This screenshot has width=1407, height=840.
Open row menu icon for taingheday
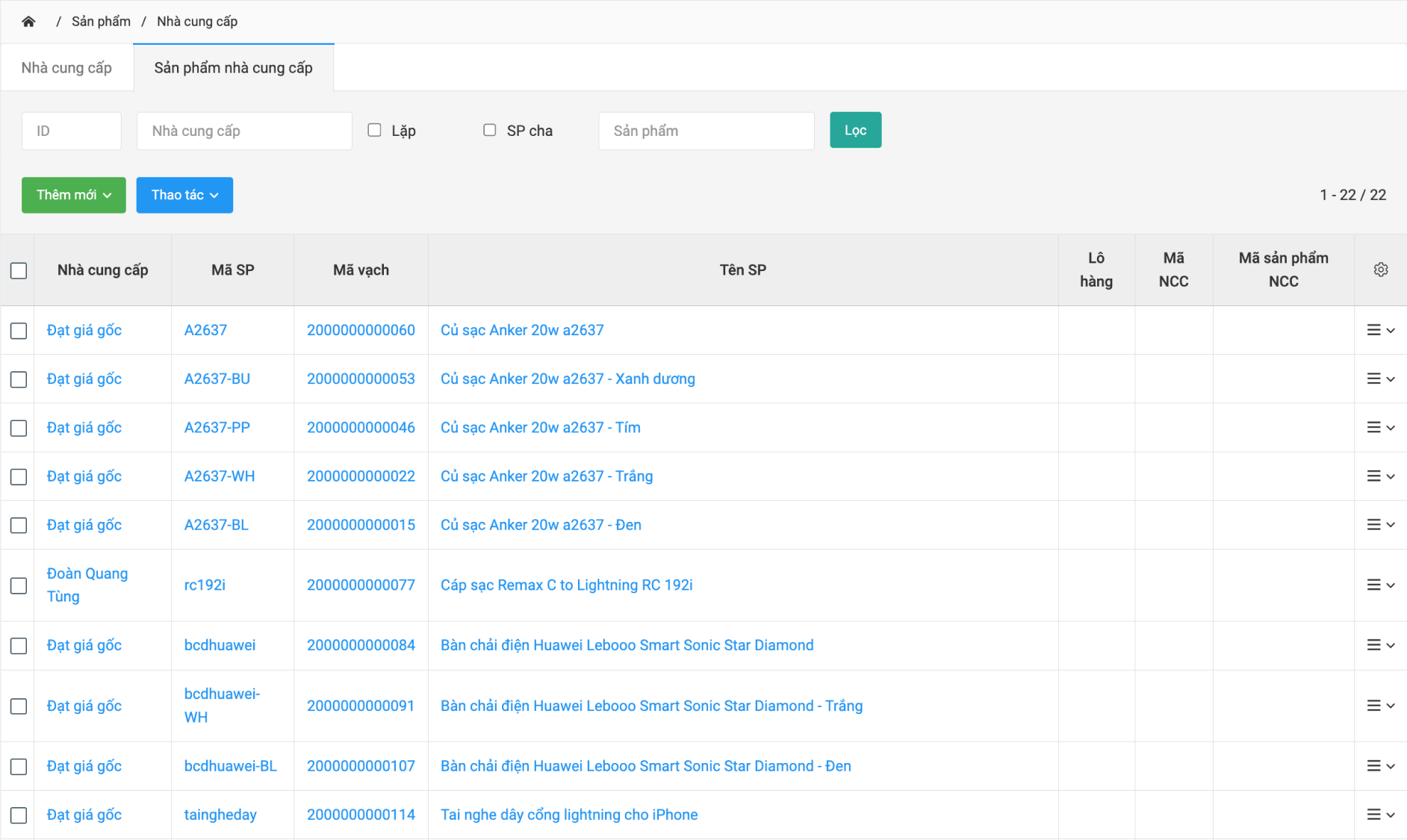coord(1380,815)
